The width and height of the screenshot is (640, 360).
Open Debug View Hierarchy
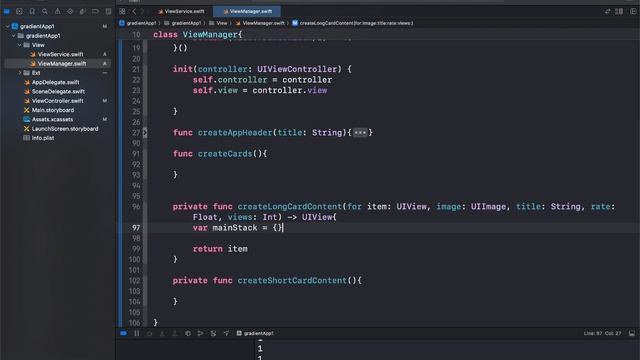click(188, 333)
